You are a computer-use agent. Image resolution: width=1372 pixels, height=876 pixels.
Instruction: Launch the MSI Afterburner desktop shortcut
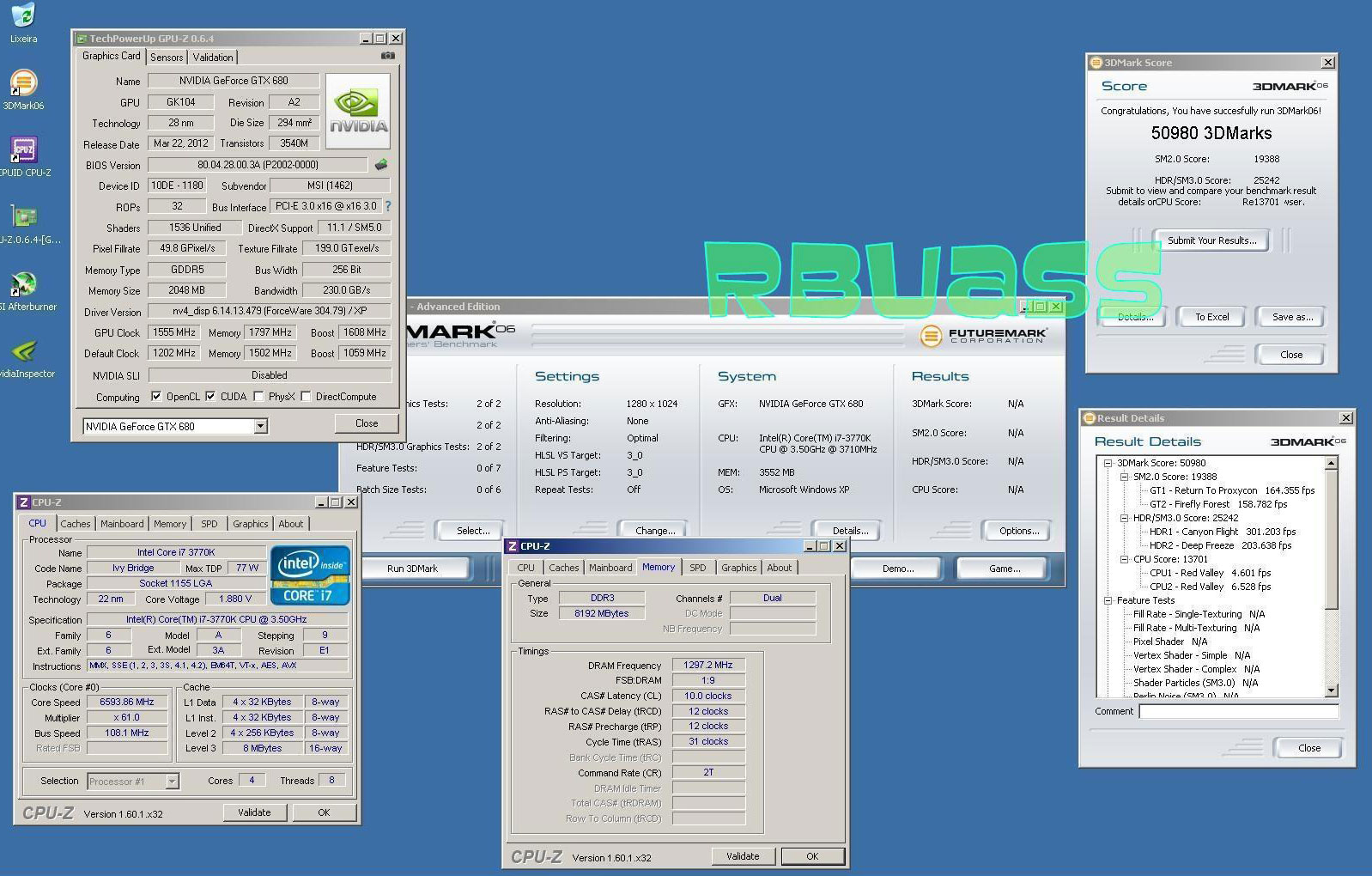coord(26,290)
